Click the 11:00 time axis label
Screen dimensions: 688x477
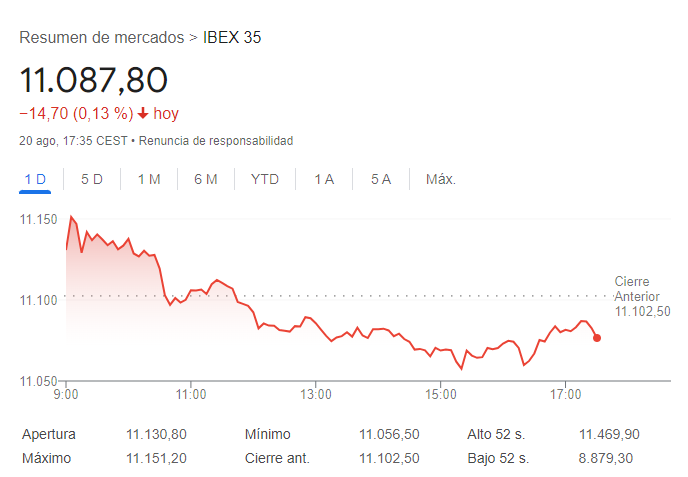click(x=191, y=395)
